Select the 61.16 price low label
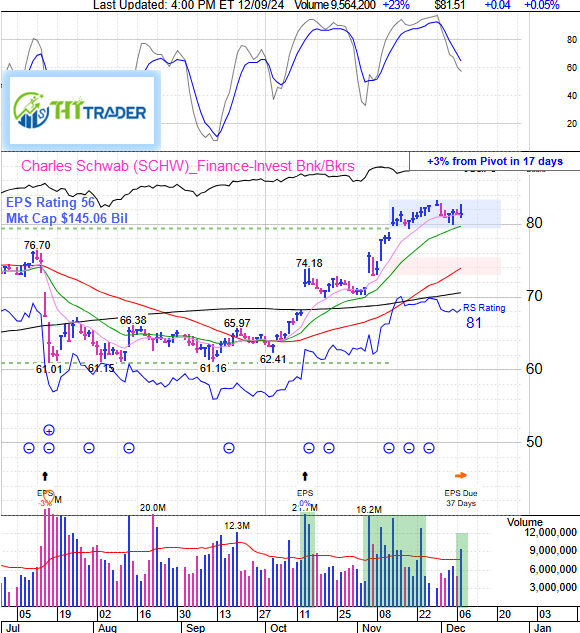The width and height of the screenshot is (580, 633). coord(213,368)
